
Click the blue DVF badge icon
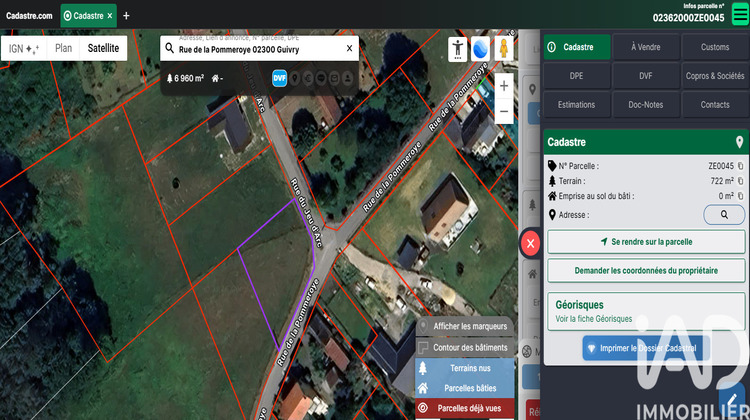pos(280,78)
